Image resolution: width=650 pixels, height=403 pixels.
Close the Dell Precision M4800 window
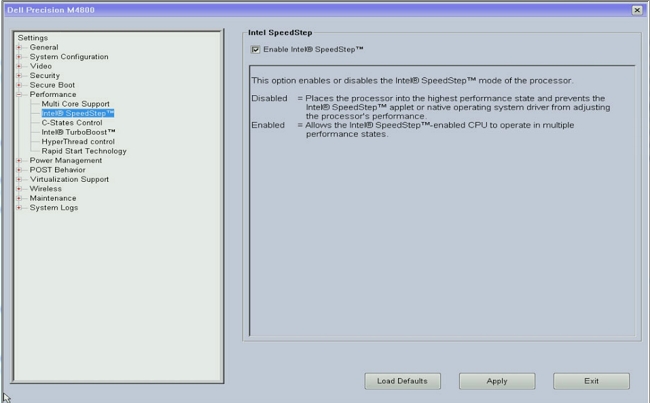[x=637, y=10]
